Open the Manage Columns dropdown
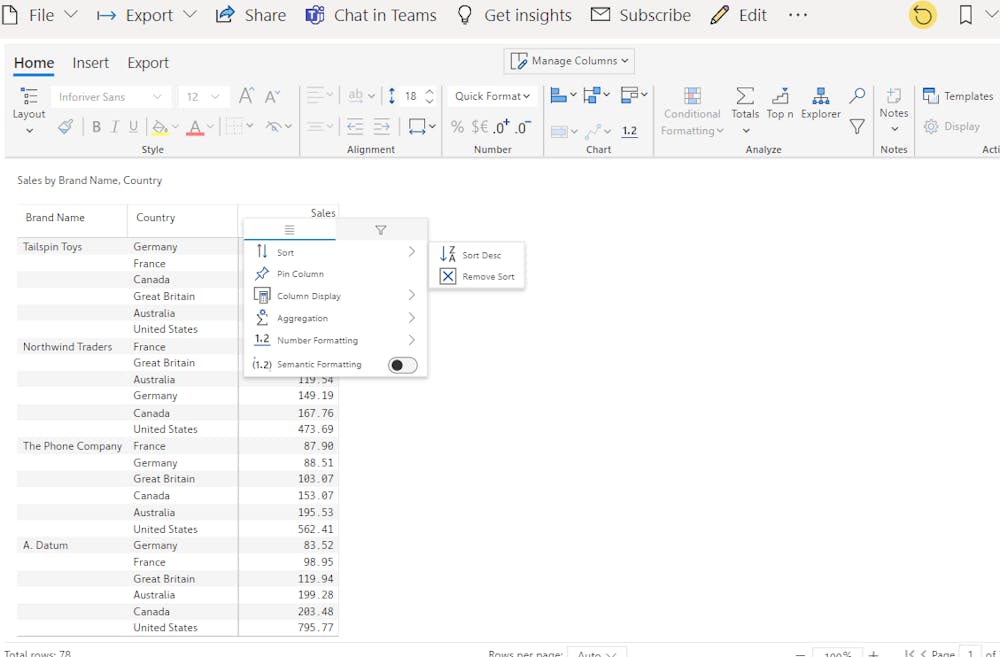Screen dimensions: 1000x657 (569, 61)
